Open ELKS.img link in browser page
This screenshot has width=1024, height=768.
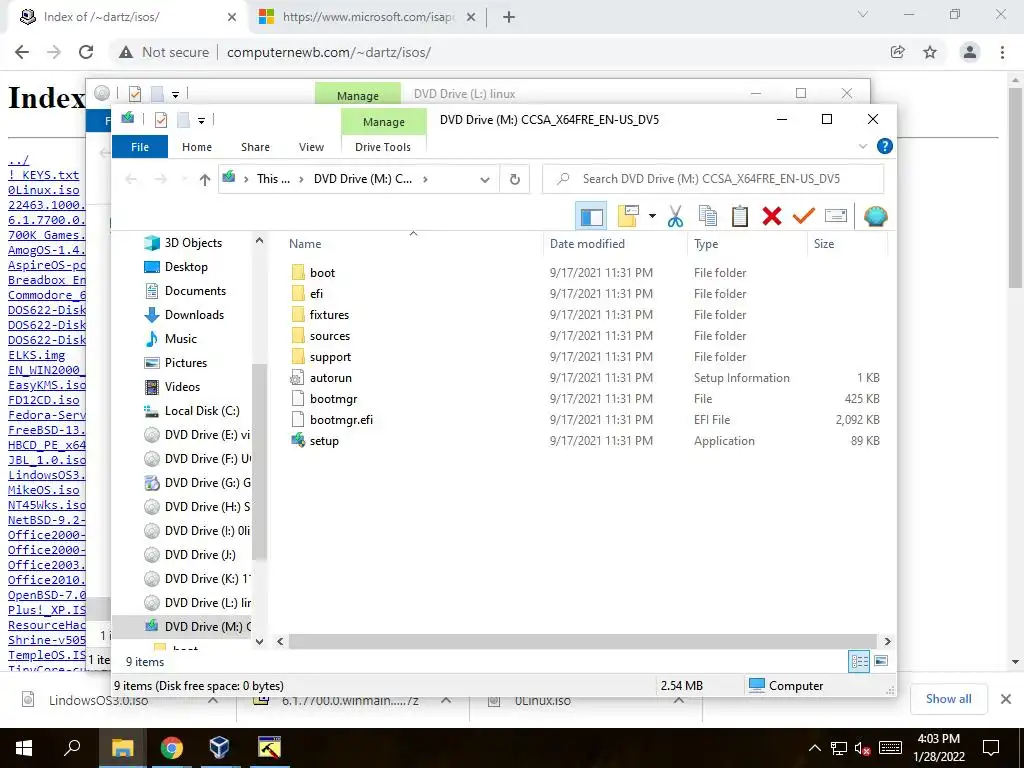(37, 355)
